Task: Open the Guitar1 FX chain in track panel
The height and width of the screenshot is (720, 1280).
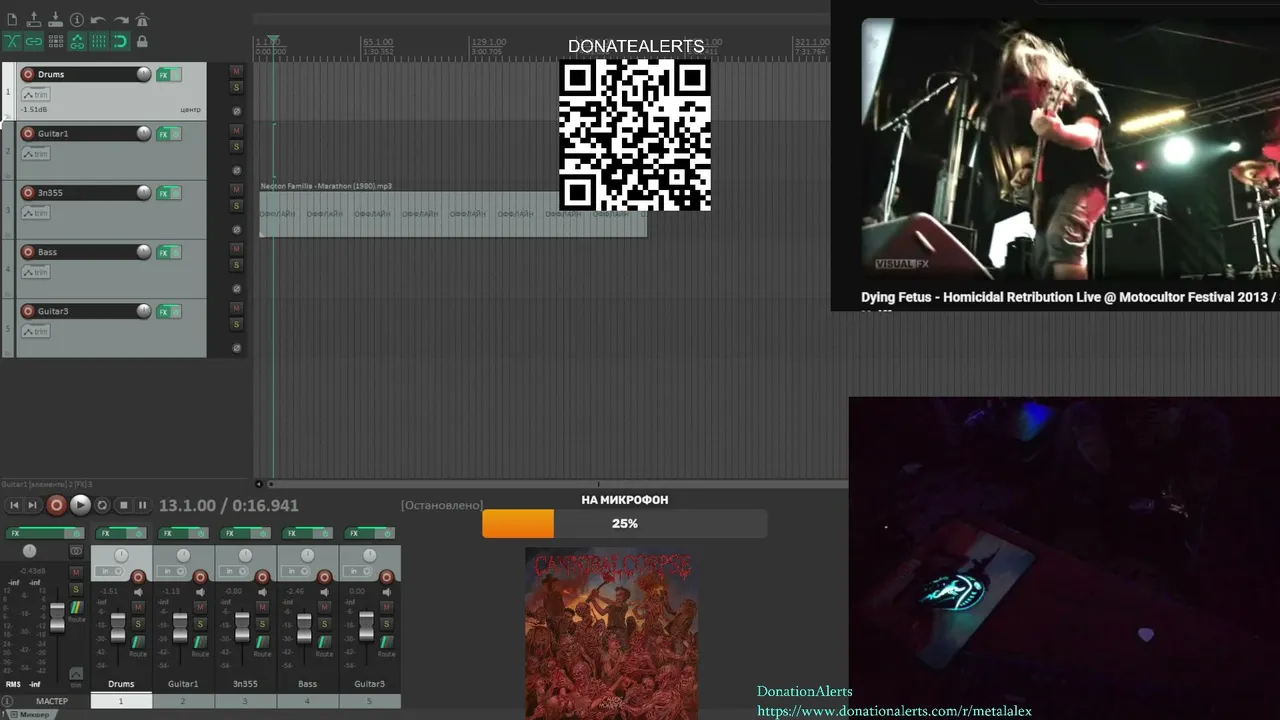Action: tap(163, 134)
